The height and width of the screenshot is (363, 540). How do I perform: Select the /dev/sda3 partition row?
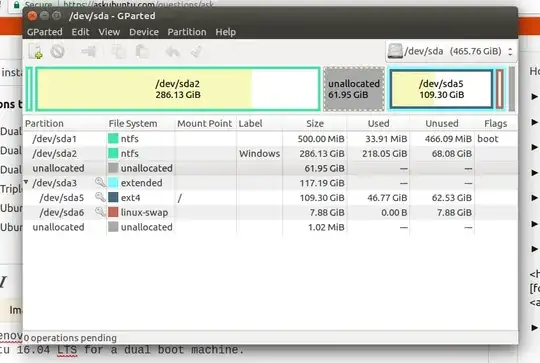[270, 183]
